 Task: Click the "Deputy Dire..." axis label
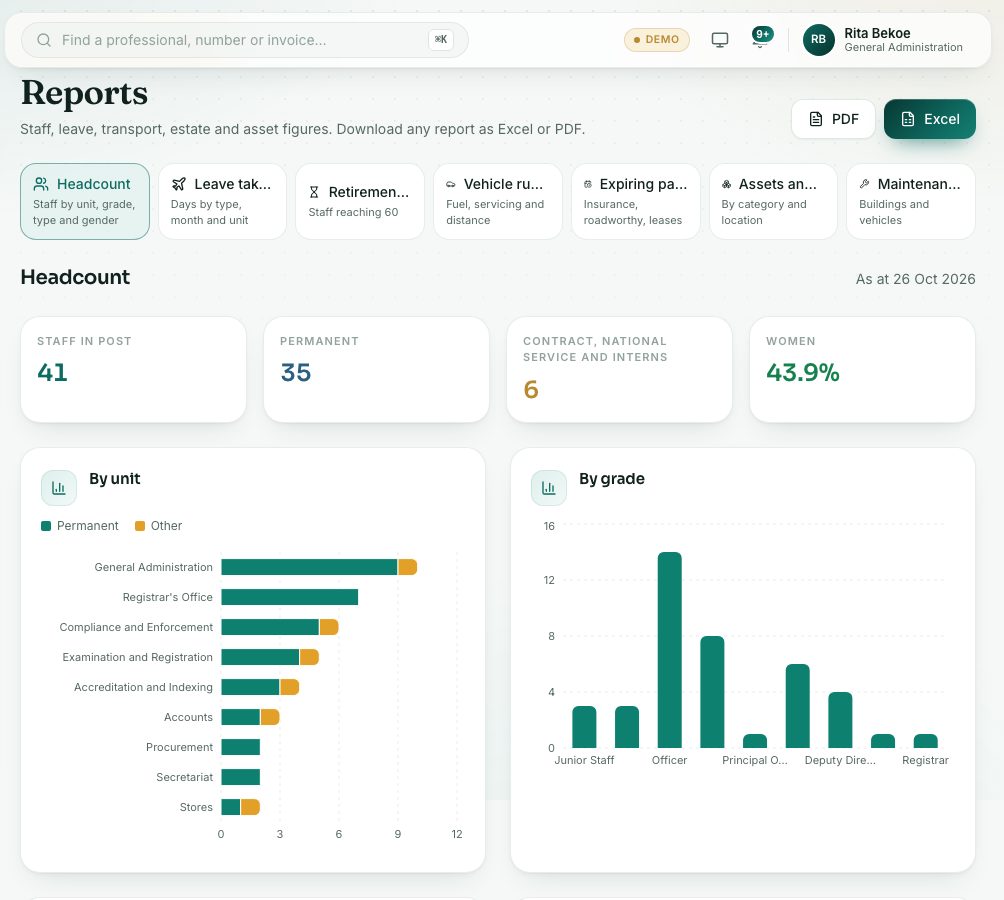click(x=840, y=760)
